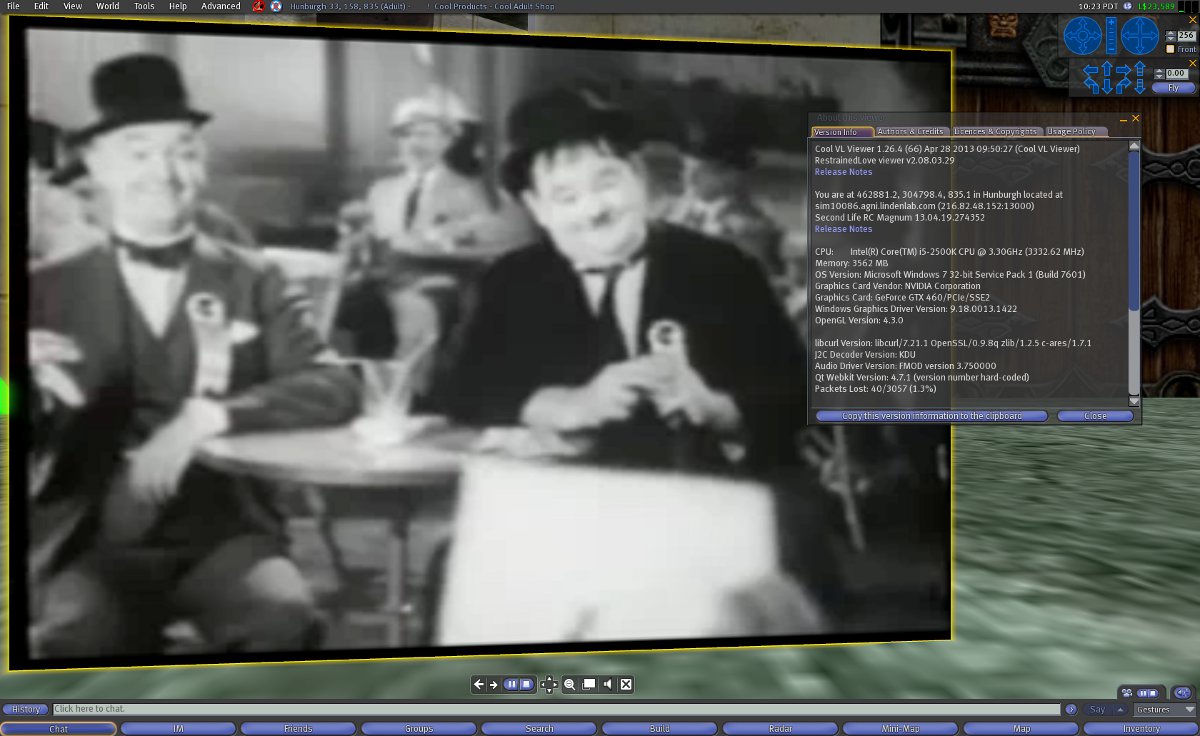Screen dimensions: 1200x736
Task: Open the World menu
Action: pos(107,6)
